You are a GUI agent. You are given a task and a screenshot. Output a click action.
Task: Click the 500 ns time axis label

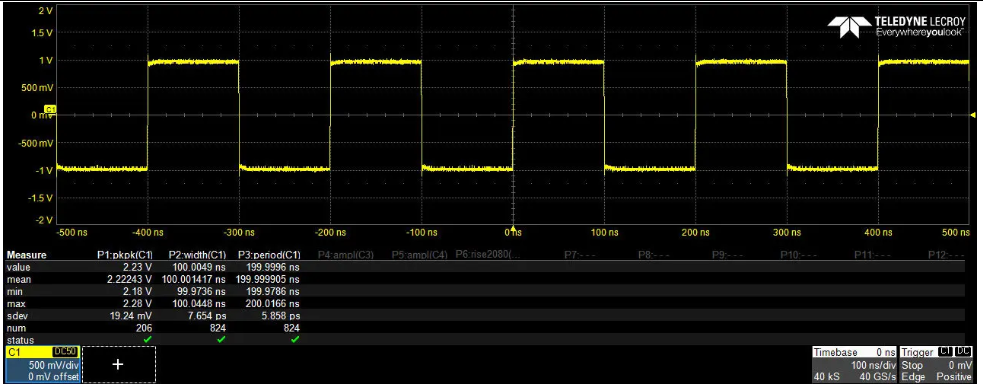(x=955, y=233)
